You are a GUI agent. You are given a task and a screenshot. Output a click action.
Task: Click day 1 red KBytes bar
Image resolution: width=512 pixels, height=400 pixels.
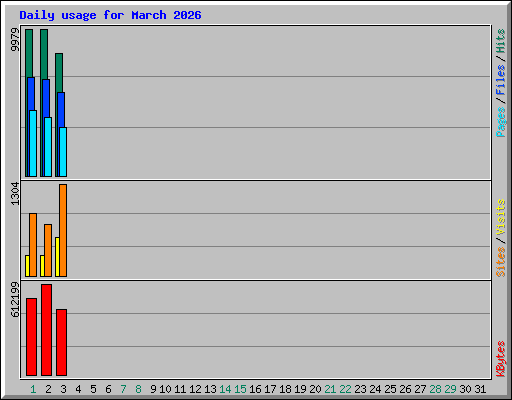31,337
